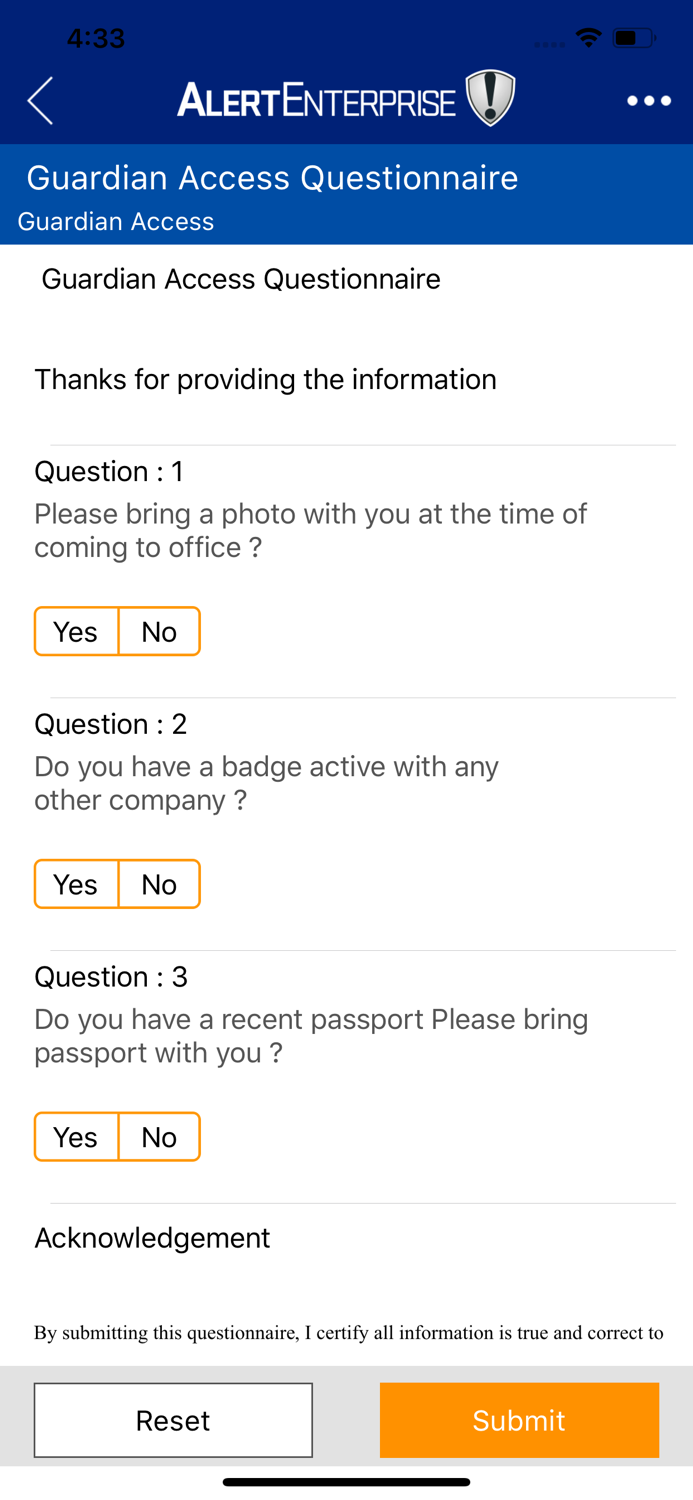The height and width of the screenshot is (1500, 693).
Task: Select No for Question 3
Action: tap(158, 1136)
